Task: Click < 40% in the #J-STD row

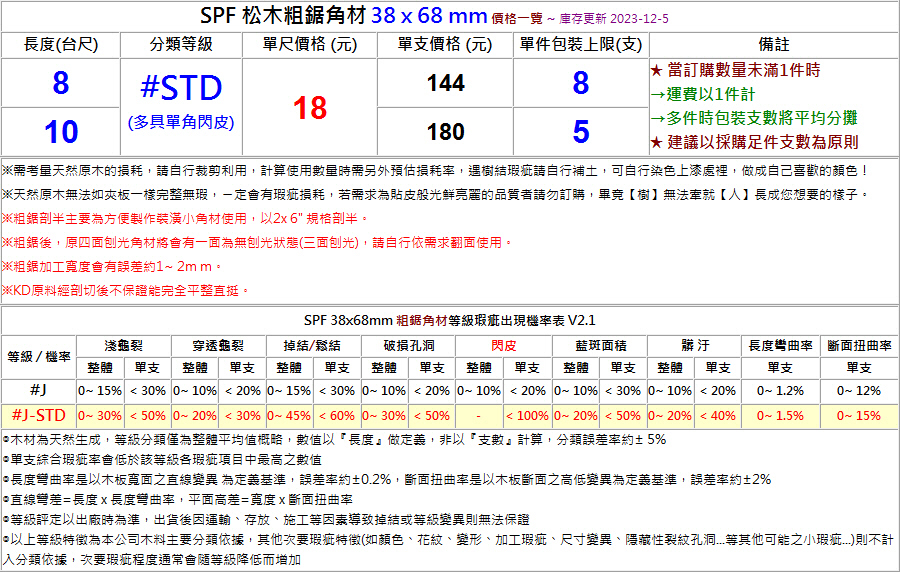Action: 717,416
